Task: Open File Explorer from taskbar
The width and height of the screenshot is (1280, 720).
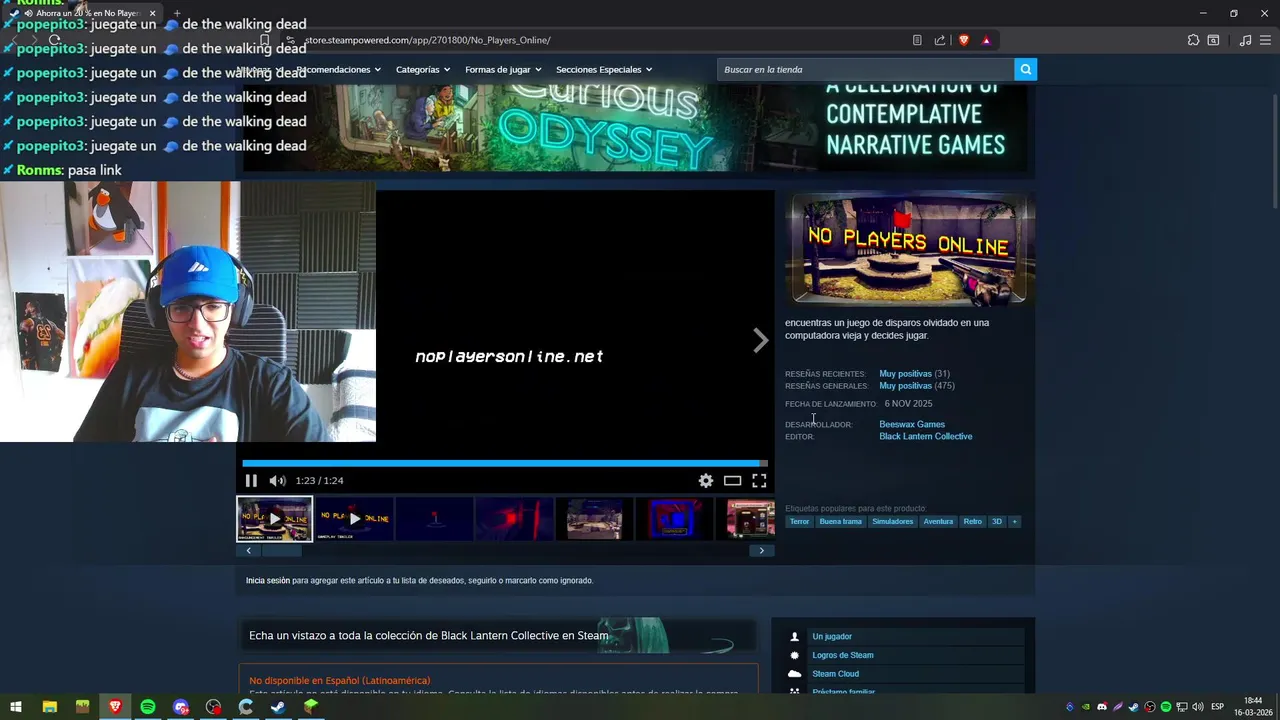Action: coord(49,707)
